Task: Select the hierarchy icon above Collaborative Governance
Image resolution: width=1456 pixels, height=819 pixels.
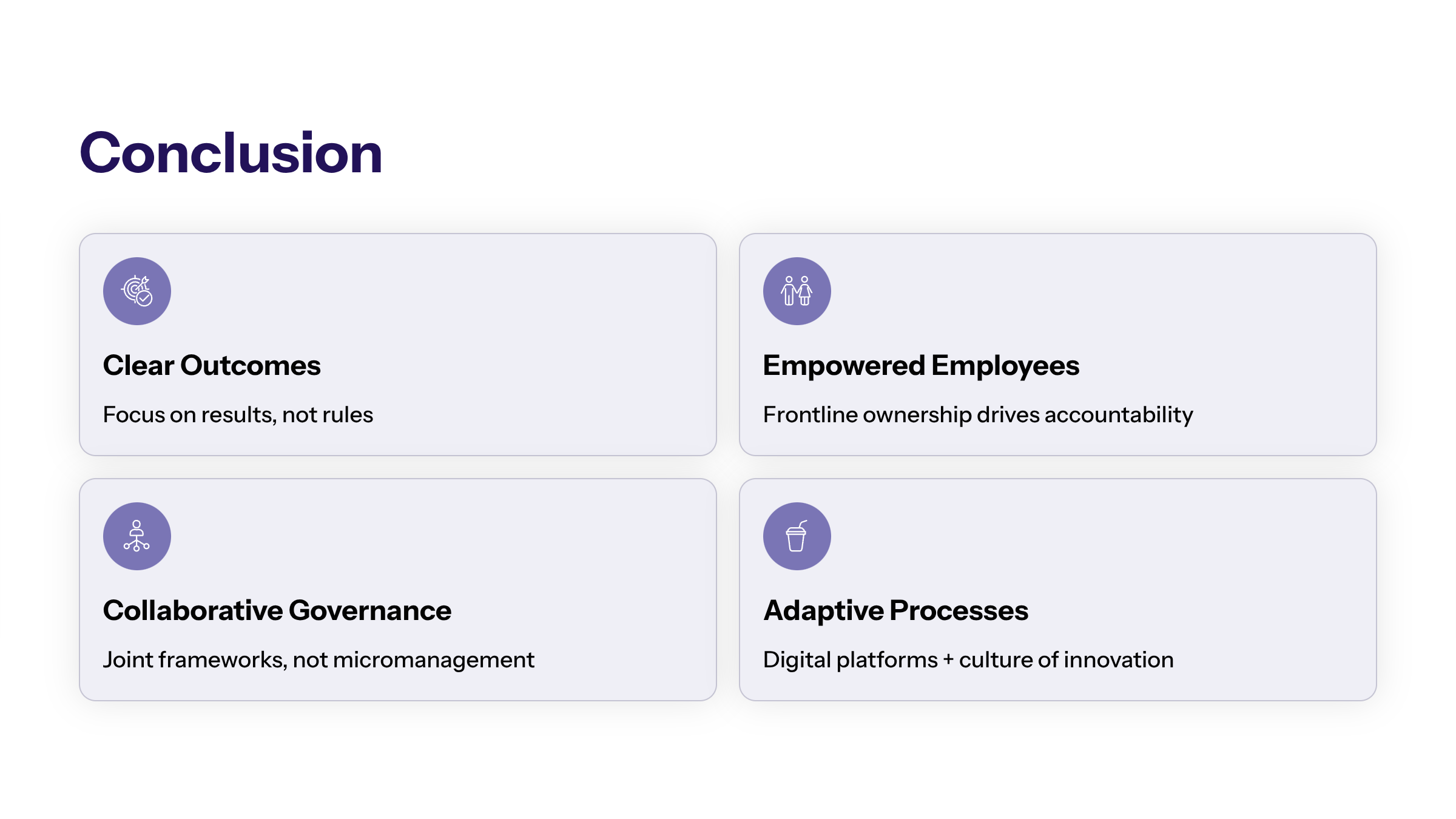Action: tap(137, 536)
